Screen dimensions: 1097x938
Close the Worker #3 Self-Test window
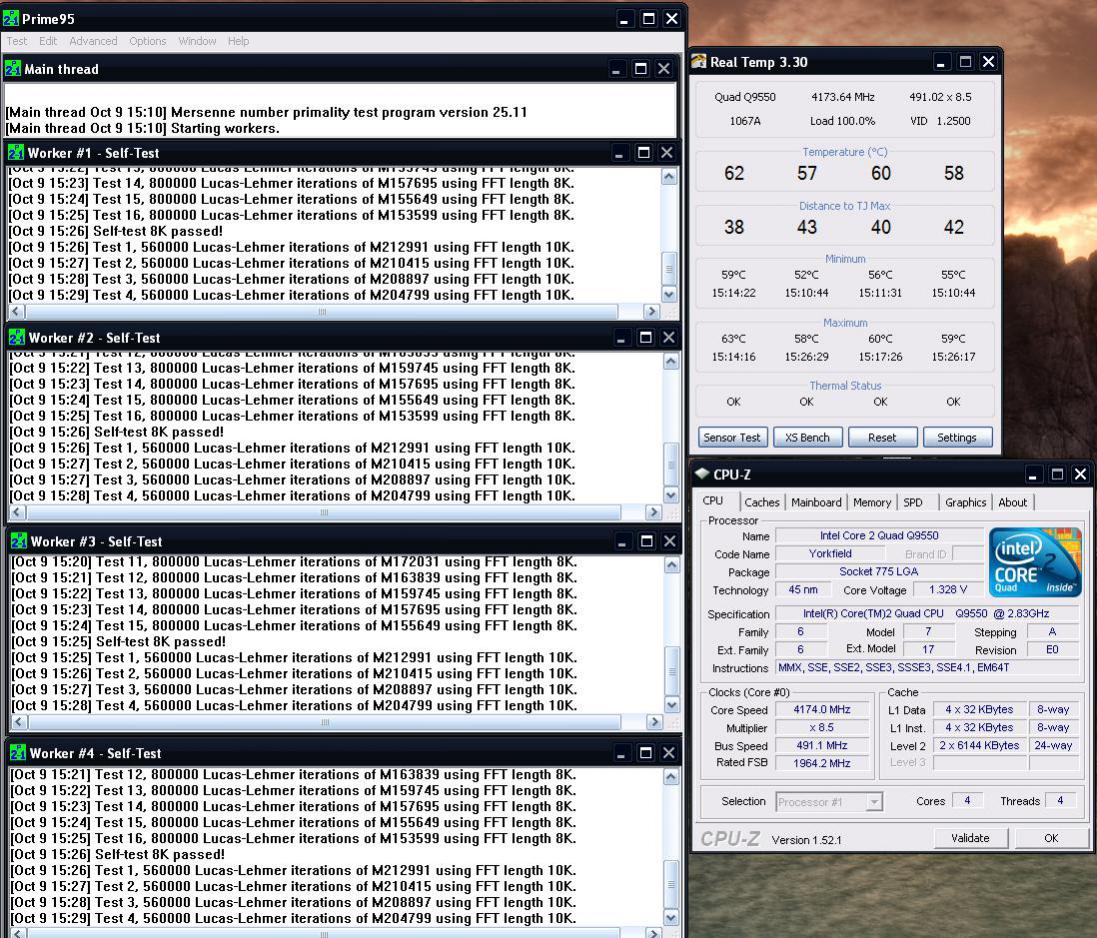point(670,541)
